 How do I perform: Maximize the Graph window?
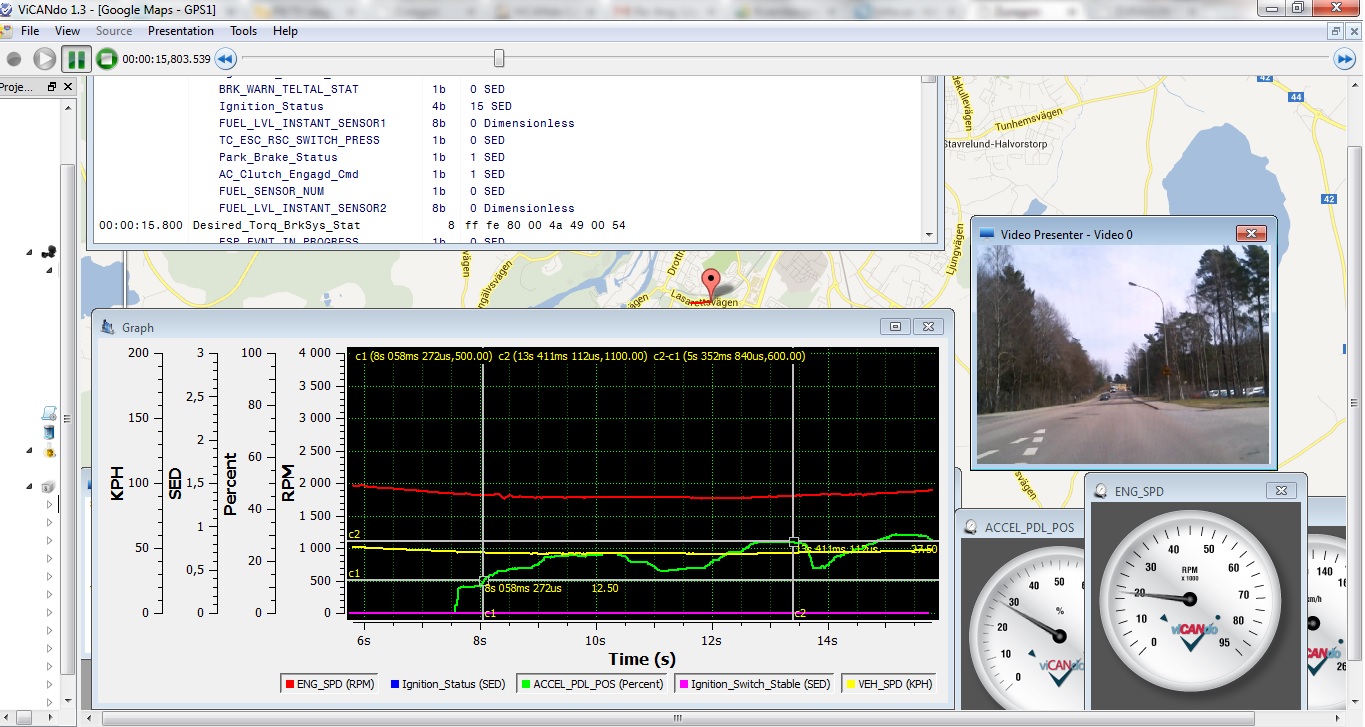pyautogui.click(x=896, y=326)
